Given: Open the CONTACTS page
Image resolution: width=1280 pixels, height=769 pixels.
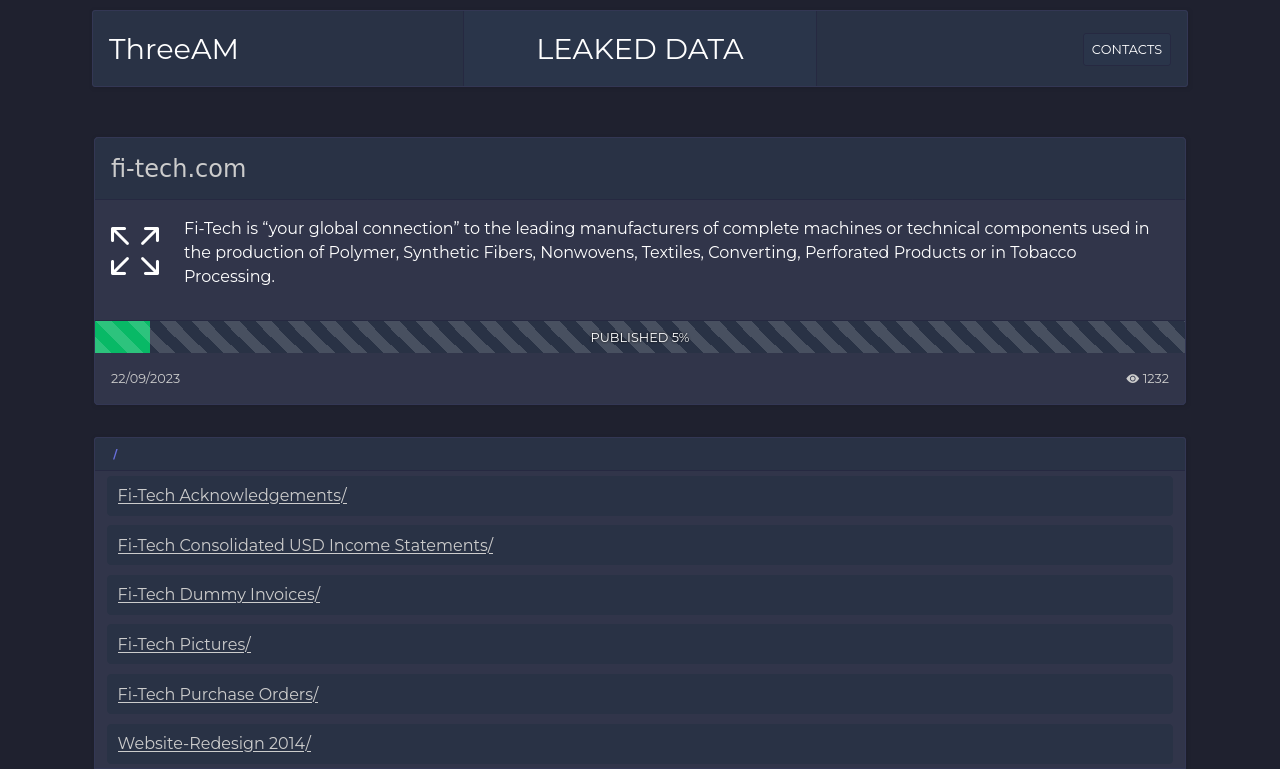Looking at the screenshot, I should 1126,50.
